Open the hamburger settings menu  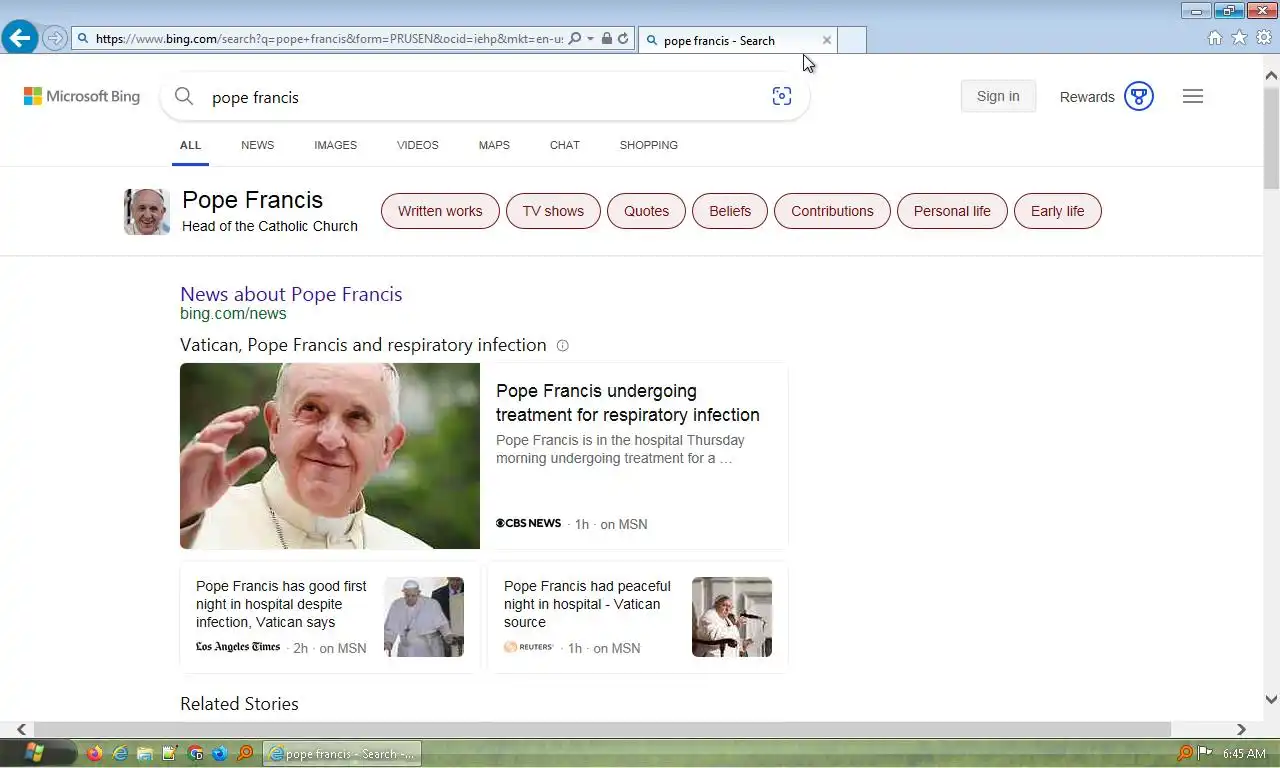[1193, 96]
